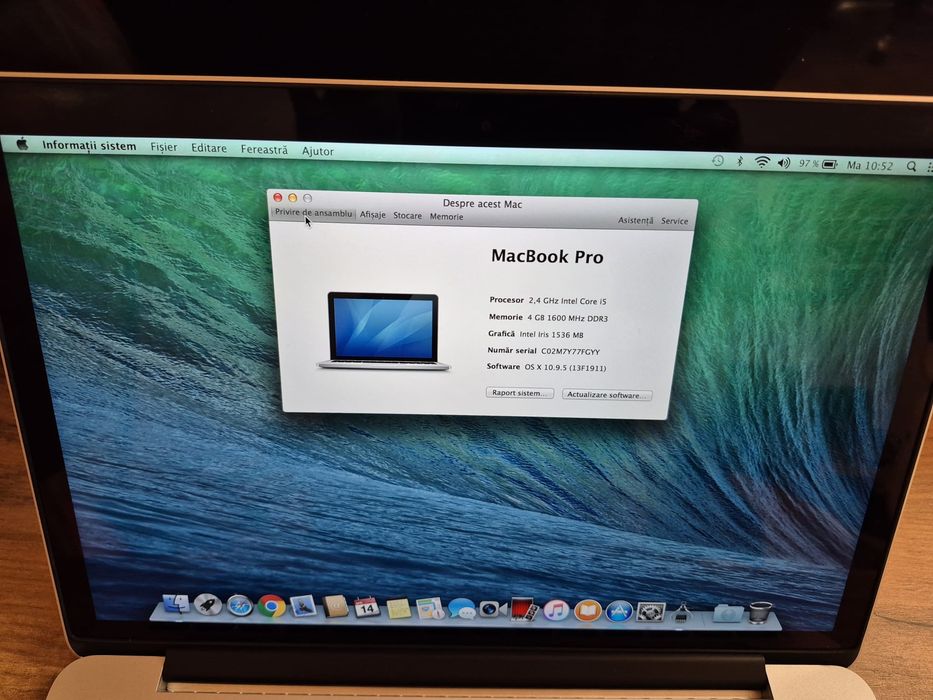Open Editare menu

click(209, 148)
